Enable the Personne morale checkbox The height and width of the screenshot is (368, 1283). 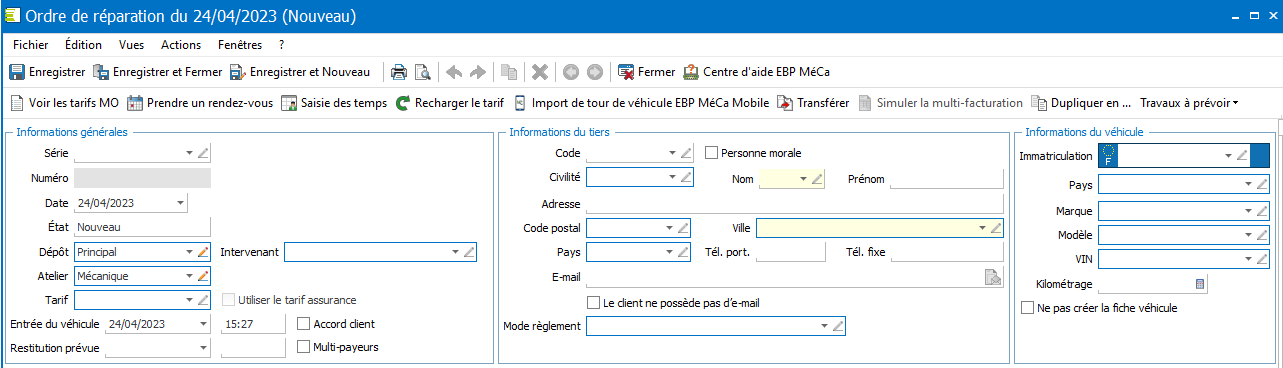point(712,153)
